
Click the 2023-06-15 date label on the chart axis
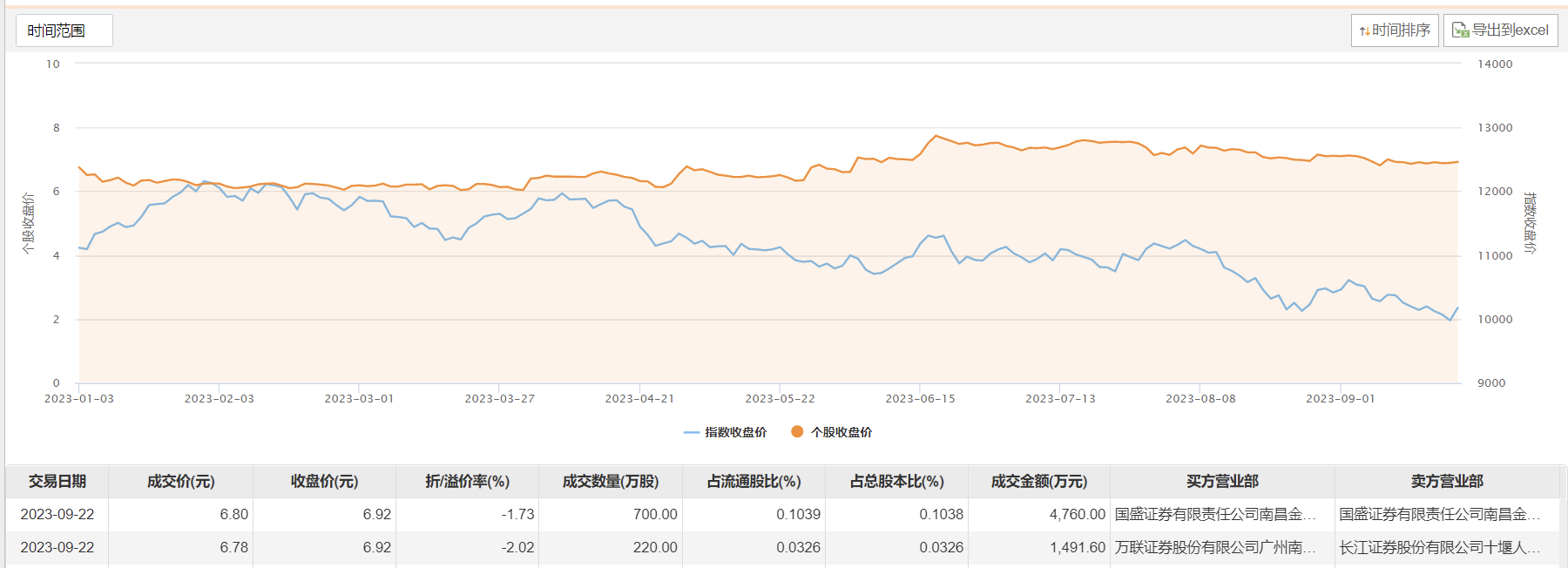click(920, 399)
